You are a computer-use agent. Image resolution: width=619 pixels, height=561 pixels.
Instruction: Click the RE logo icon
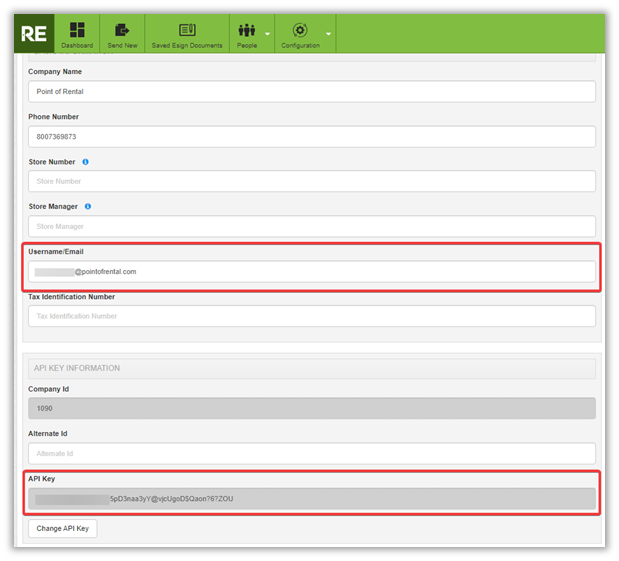[33, 32]
